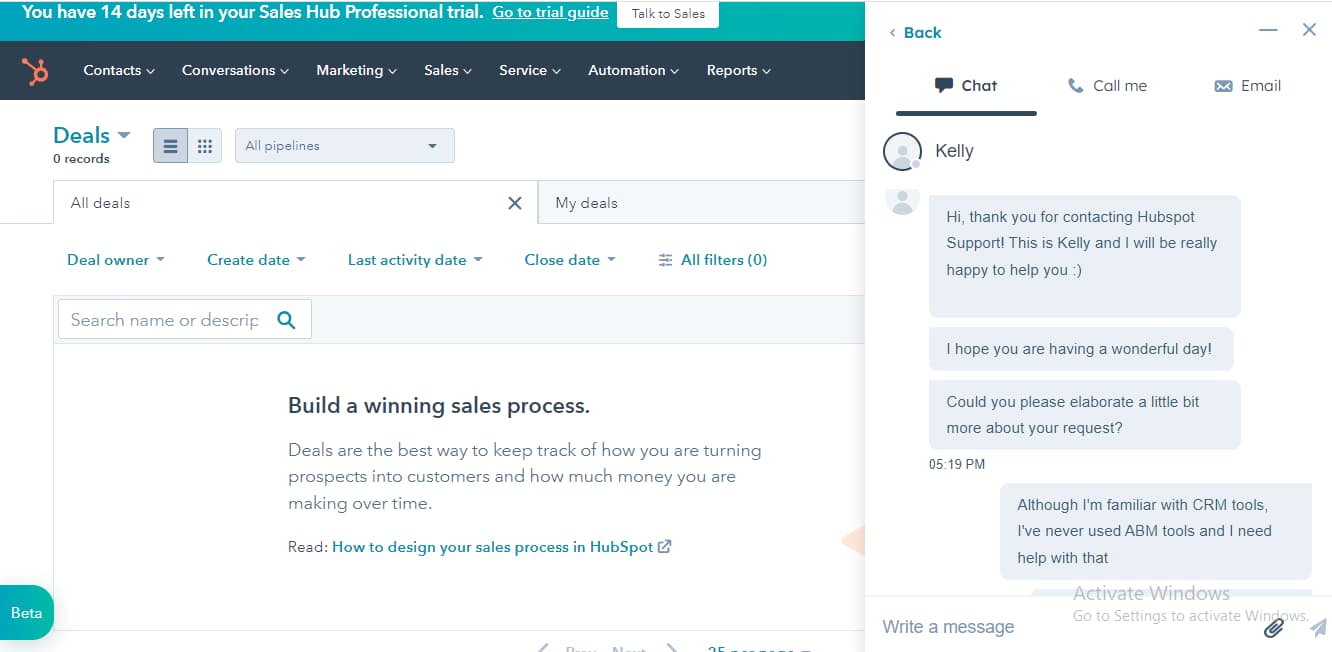Open the Automation menu

coord(633,70)
